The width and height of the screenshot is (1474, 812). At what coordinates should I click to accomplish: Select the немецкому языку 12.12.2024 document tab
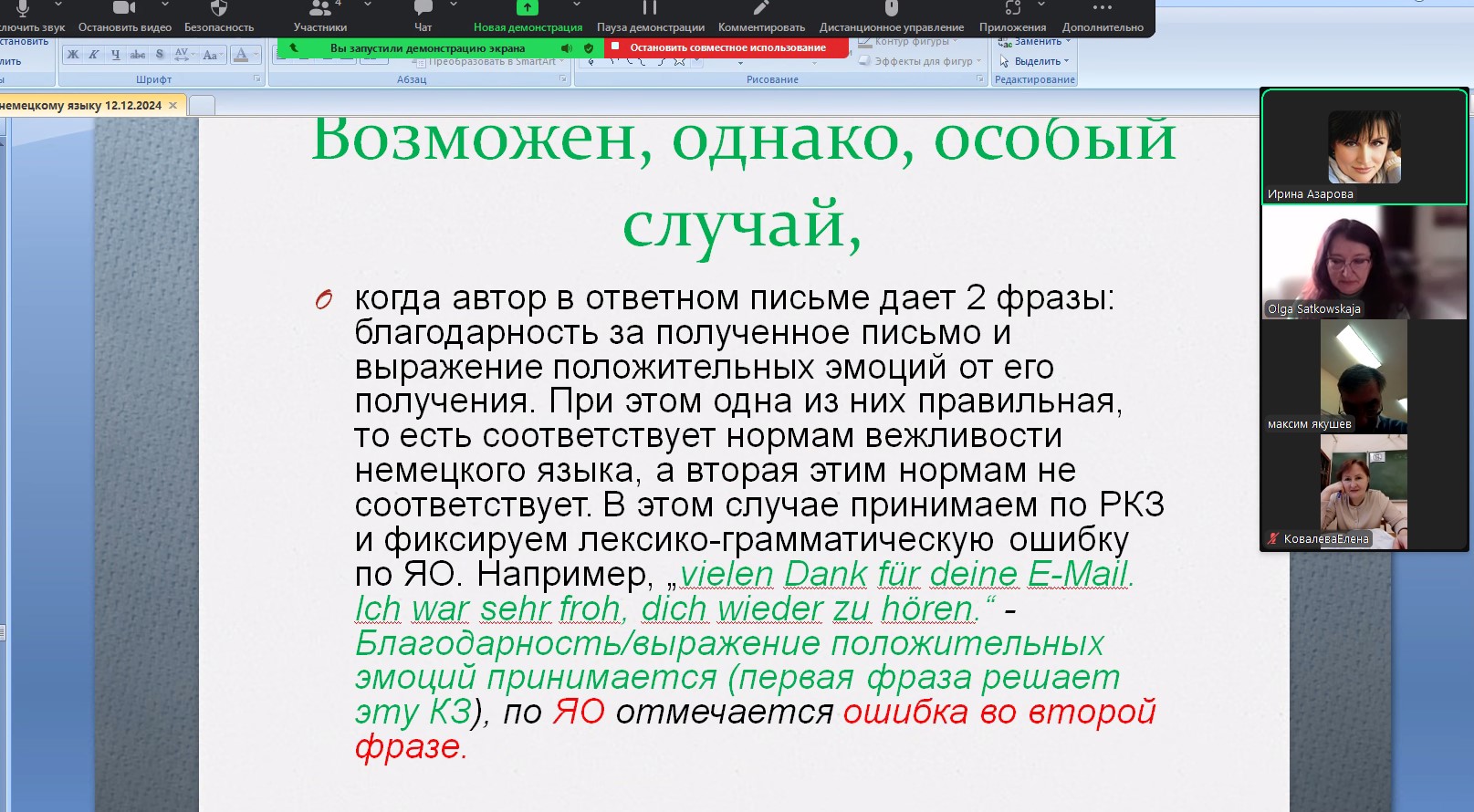(80, 106)
